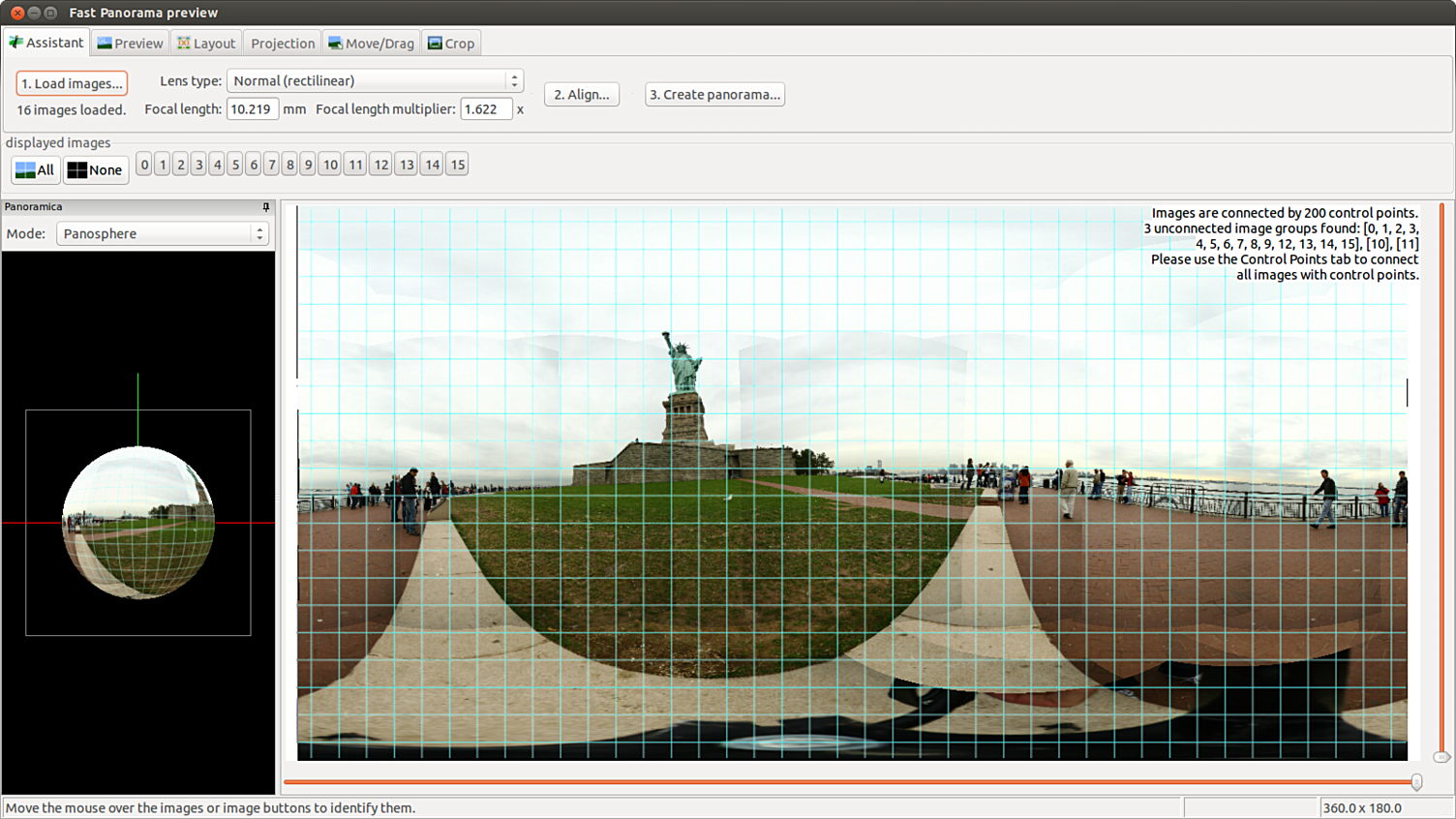The image size is (1456, 819).
Task: Open the Crop tab
Action: (451, 44)
